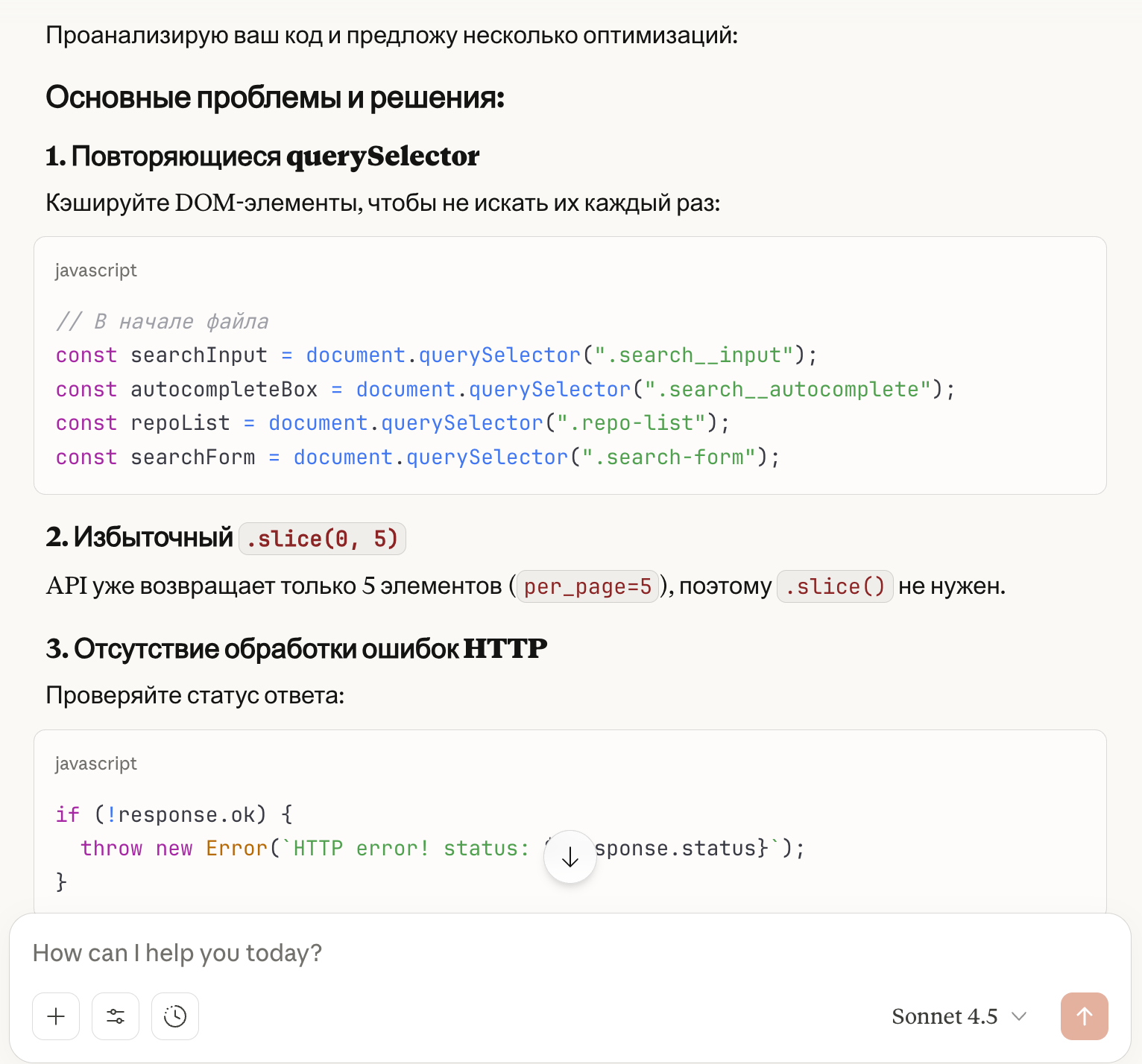The width and height of the screenshot is (1142, 1064).
Task: Click the heading "1. Повторяющиеся querySelector"
Action: click(x=262, y=156)
